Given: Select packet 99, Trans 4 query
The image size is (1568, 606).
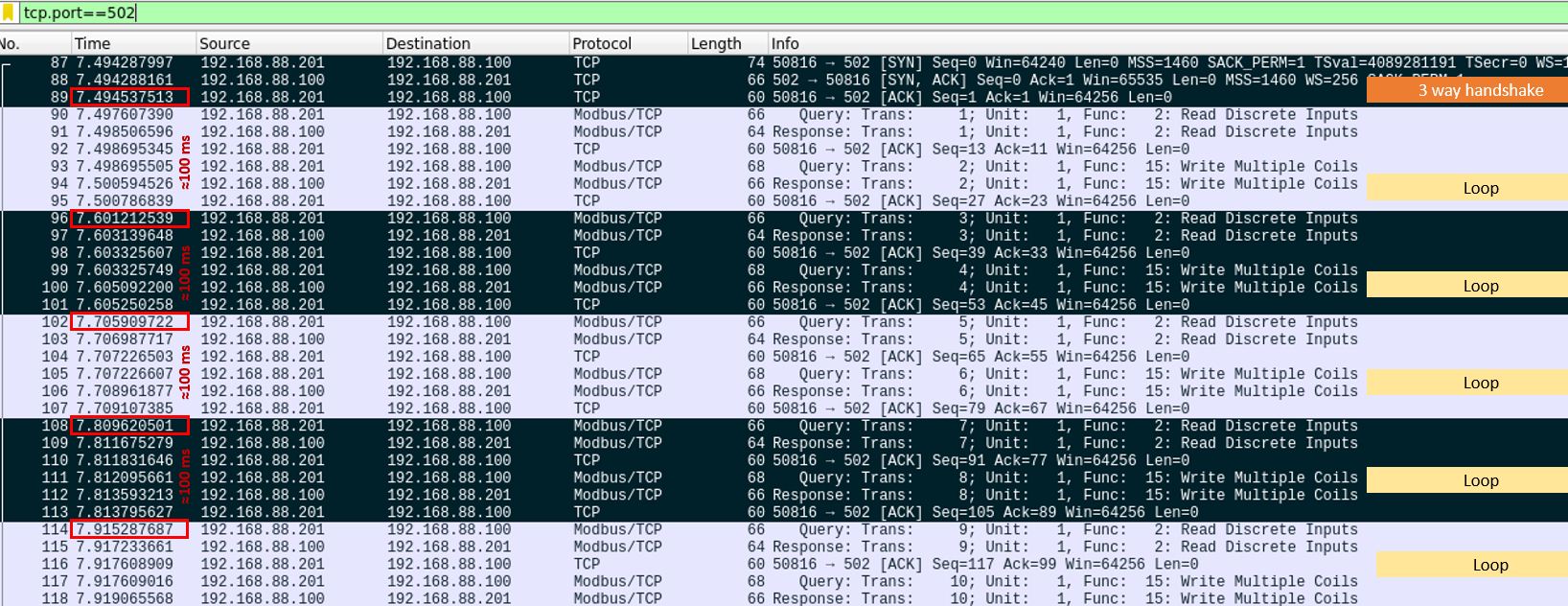Looking at the screenshot, I should tap(784, 270).
